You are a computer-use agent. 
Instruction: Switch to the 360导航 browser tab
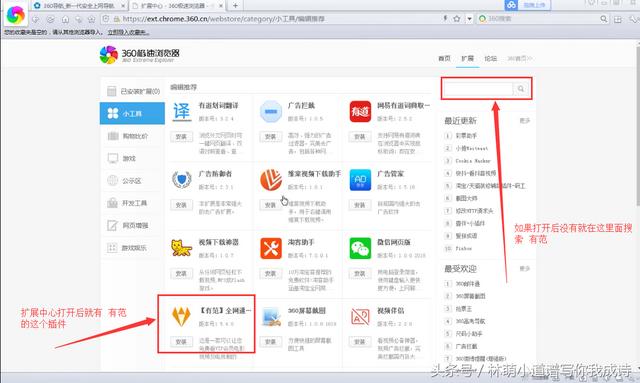(x=80, y=6)
